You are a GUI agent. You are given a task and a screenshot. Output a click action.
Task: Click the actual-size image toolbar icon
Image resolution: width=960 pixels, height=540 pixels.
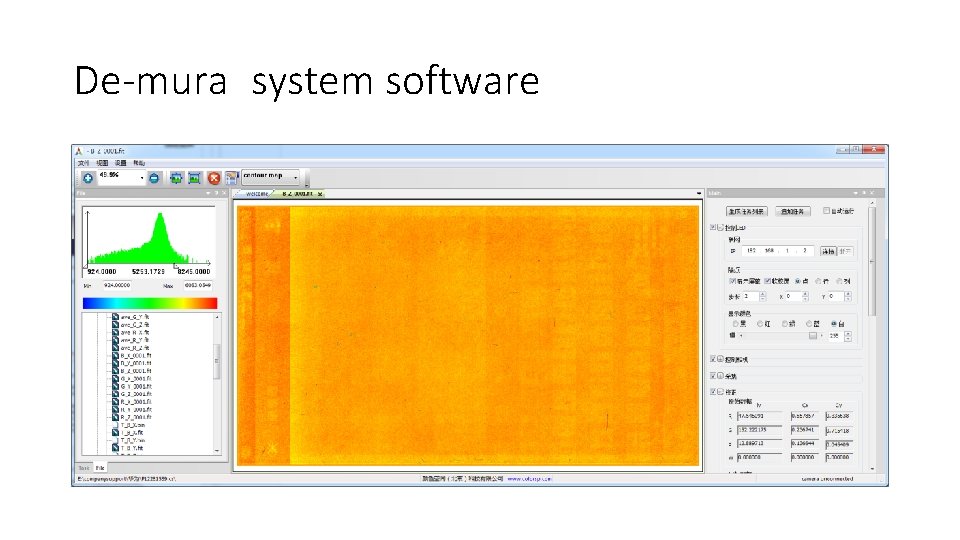(x=194, y=178)
